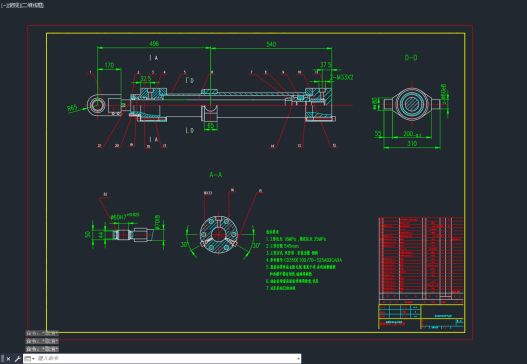Click the A-A section view label

pyautogui.click(x=215, y=174)
